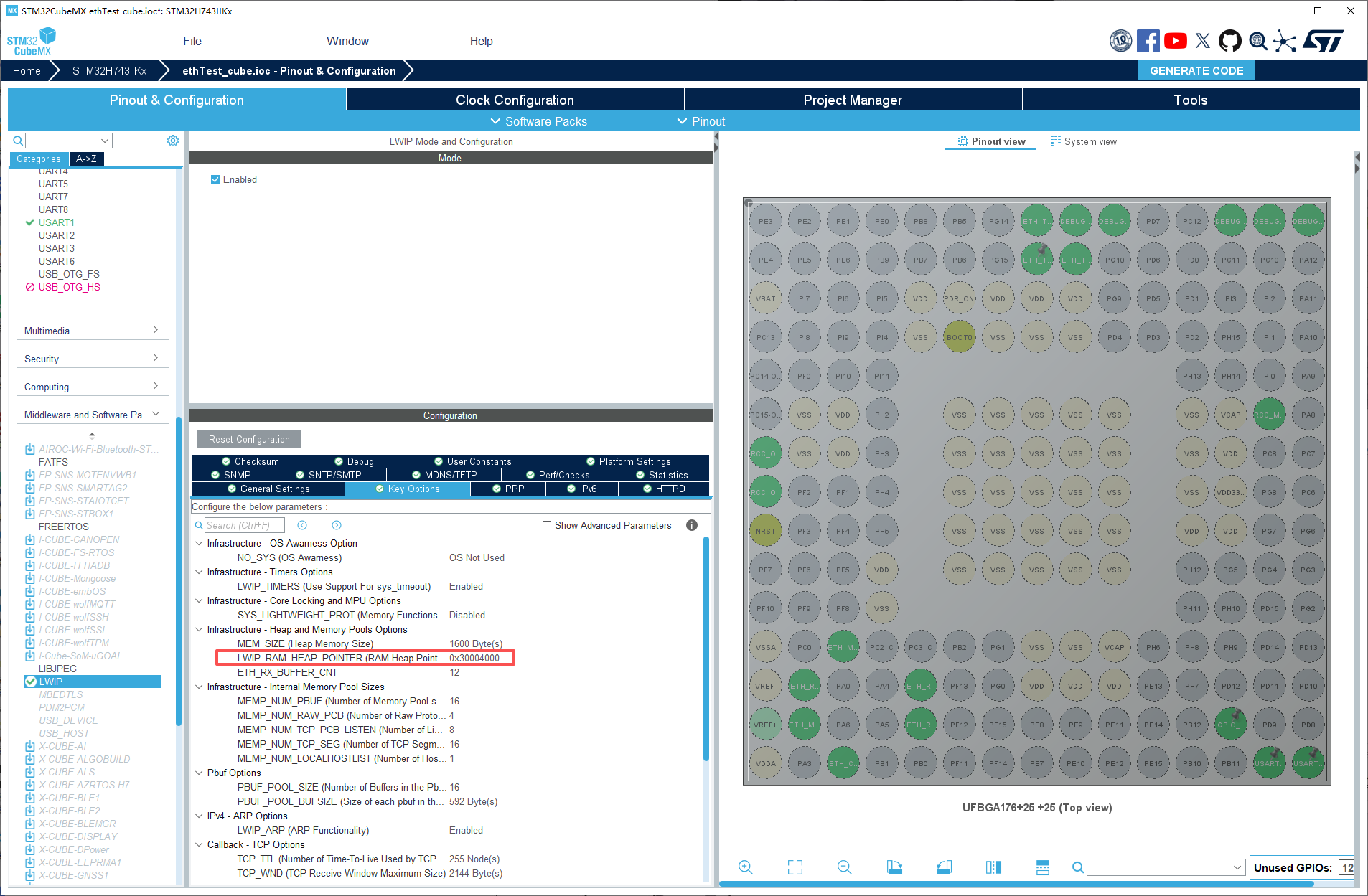Switch to Project Manager tab
The height and width of the screenshot is (896, 1368).
point(853,100)
